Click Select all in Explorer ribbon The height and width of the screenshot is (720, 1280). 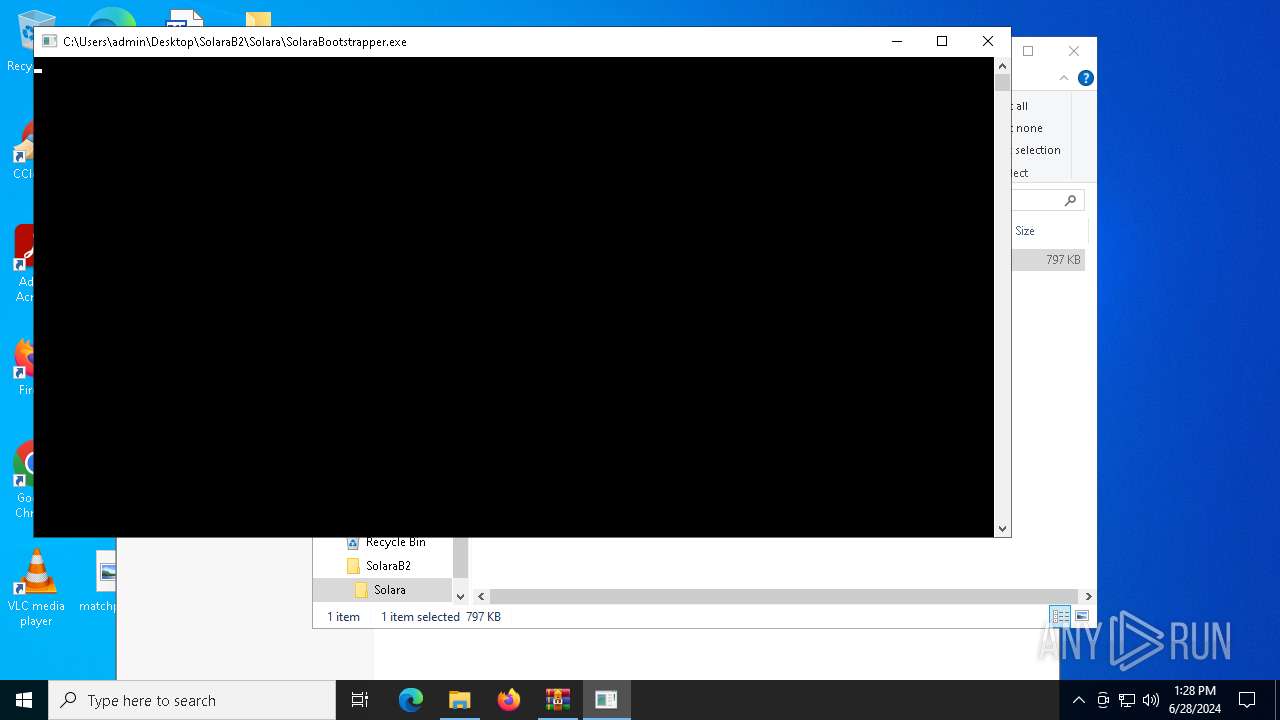(1020, 106)
